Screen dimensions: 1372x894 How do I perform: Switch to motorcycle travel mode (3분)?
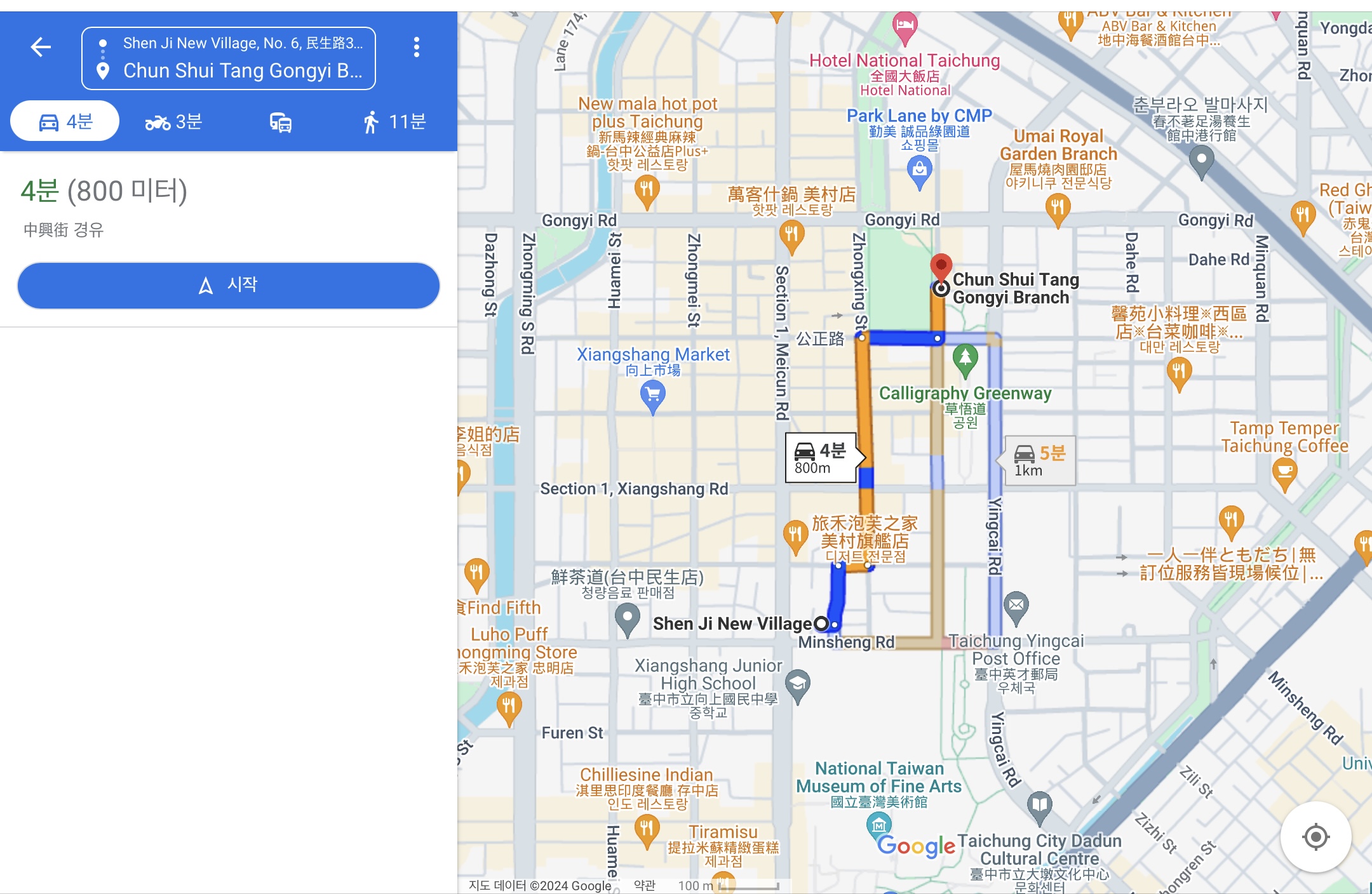[173, 121]
